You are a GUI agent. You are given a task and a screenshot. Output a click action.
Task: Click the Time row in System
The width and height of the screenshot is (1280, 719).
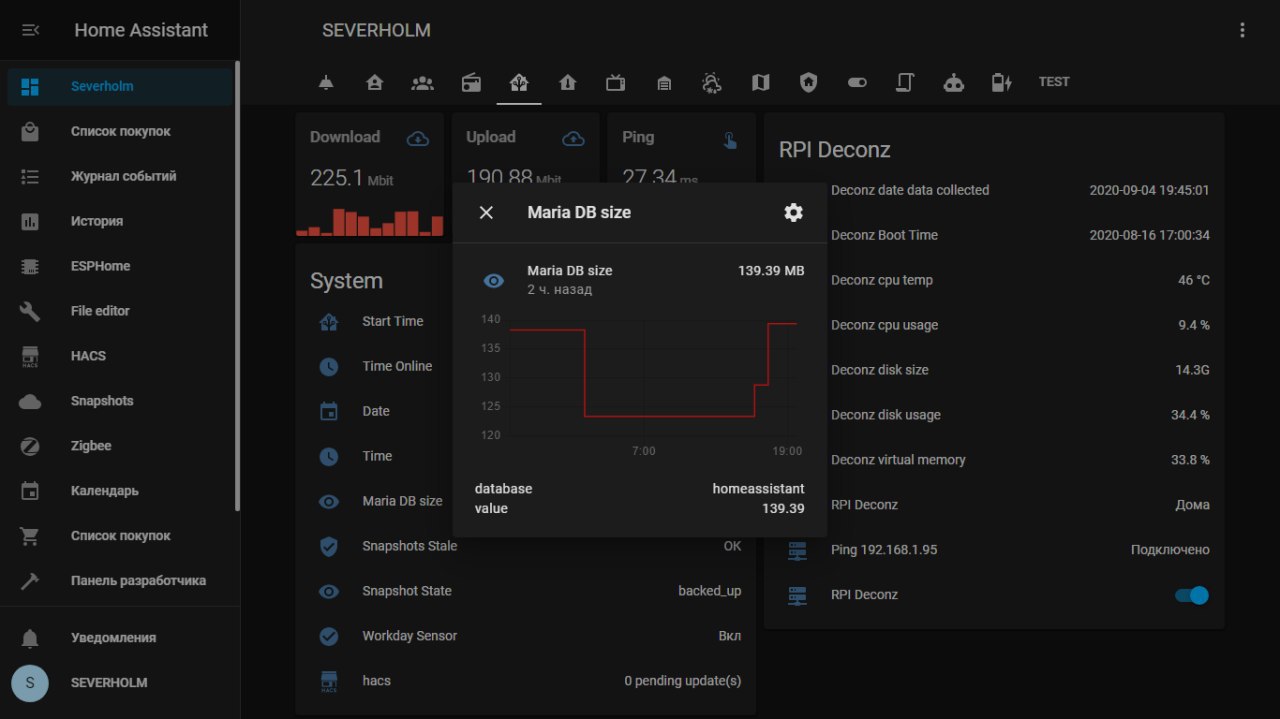click(x=380, y=456)
